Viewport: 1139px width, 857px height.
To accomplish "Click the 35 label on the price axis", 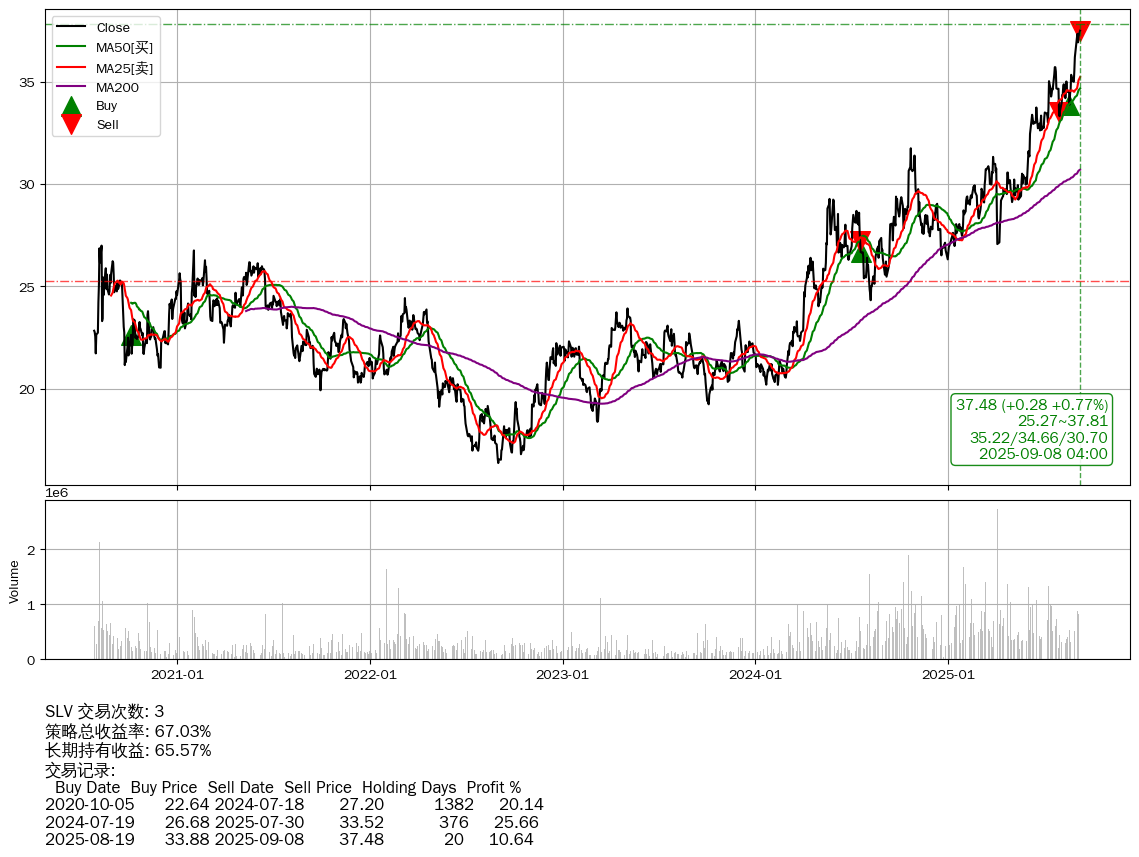I will point(28,82).
